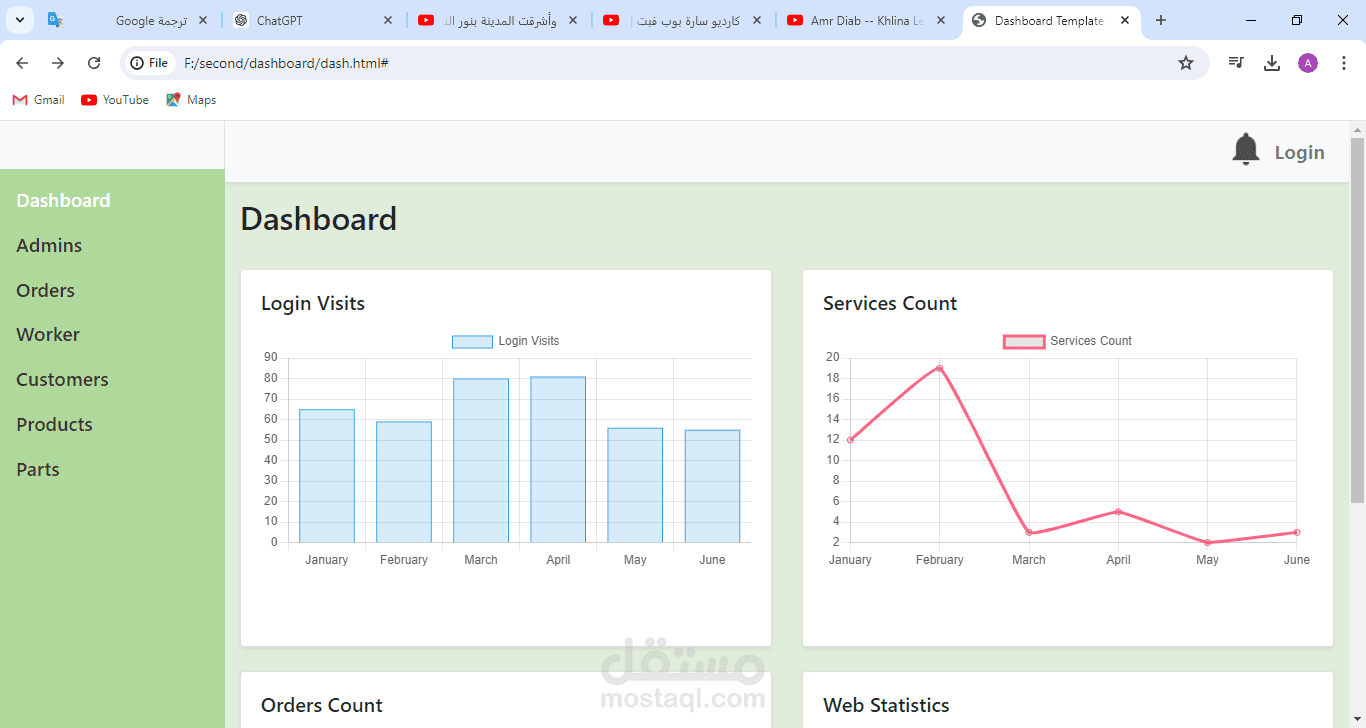The image size is (1366, 728).
Task: Click the May bar in Login Visits
Action: coord(635,485)
